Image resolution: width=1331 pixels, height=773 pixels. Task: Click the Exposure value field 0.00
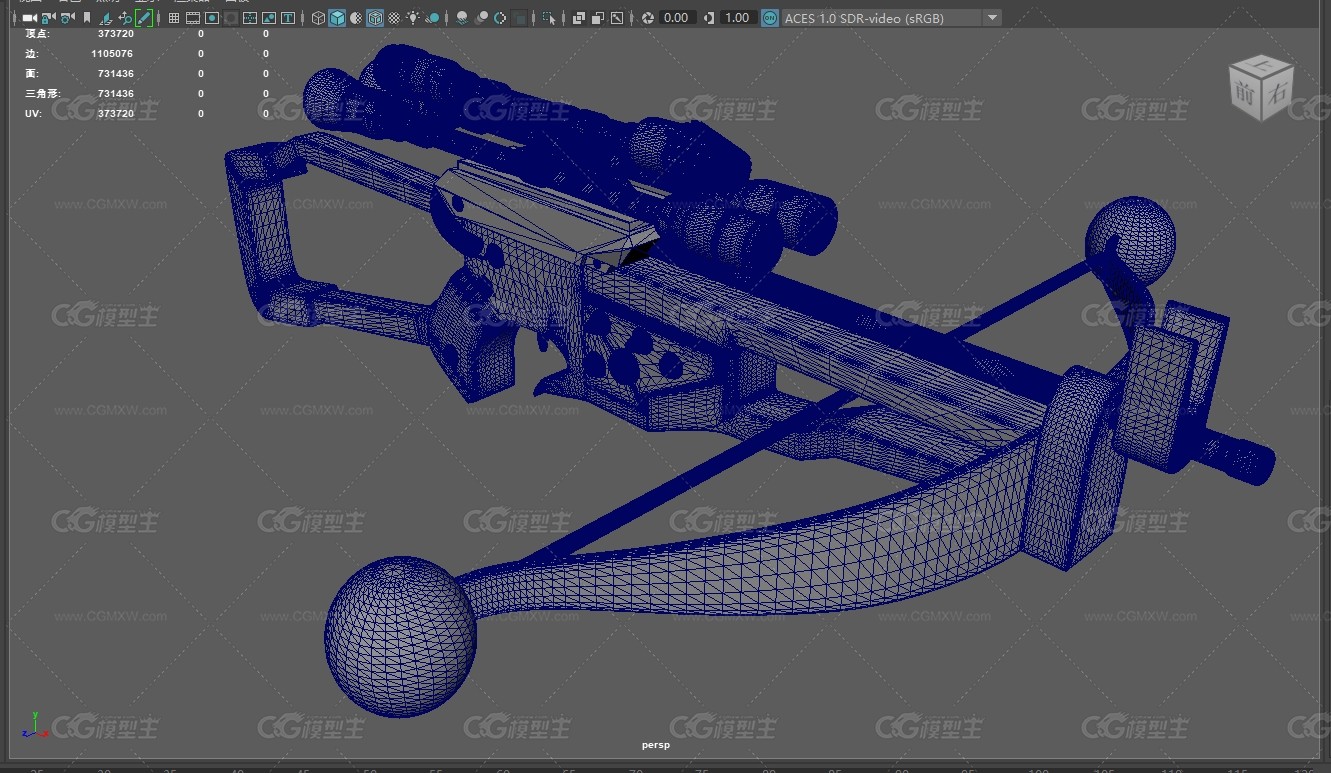677,18
